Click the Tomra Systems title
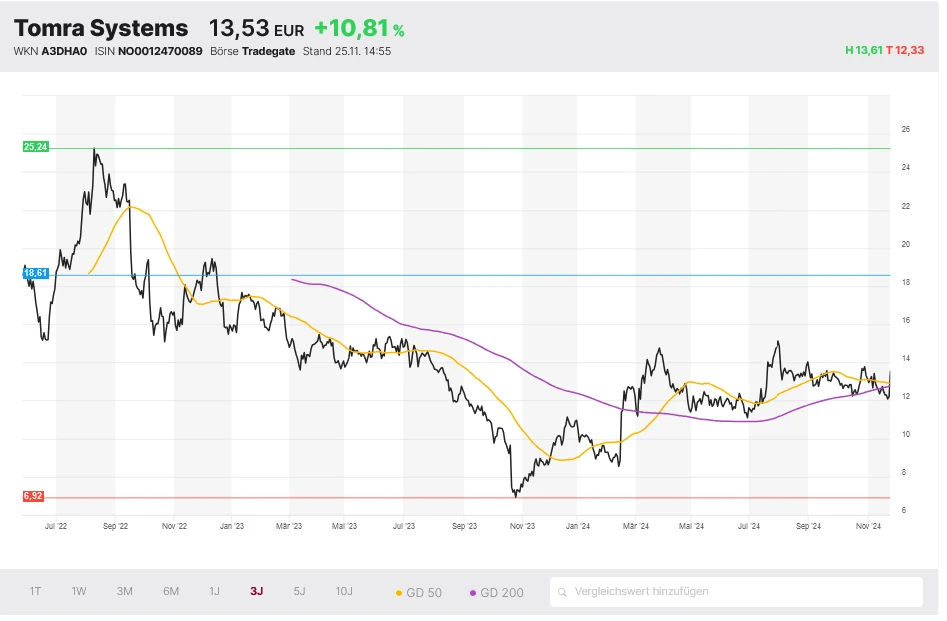 click(101, 29)
